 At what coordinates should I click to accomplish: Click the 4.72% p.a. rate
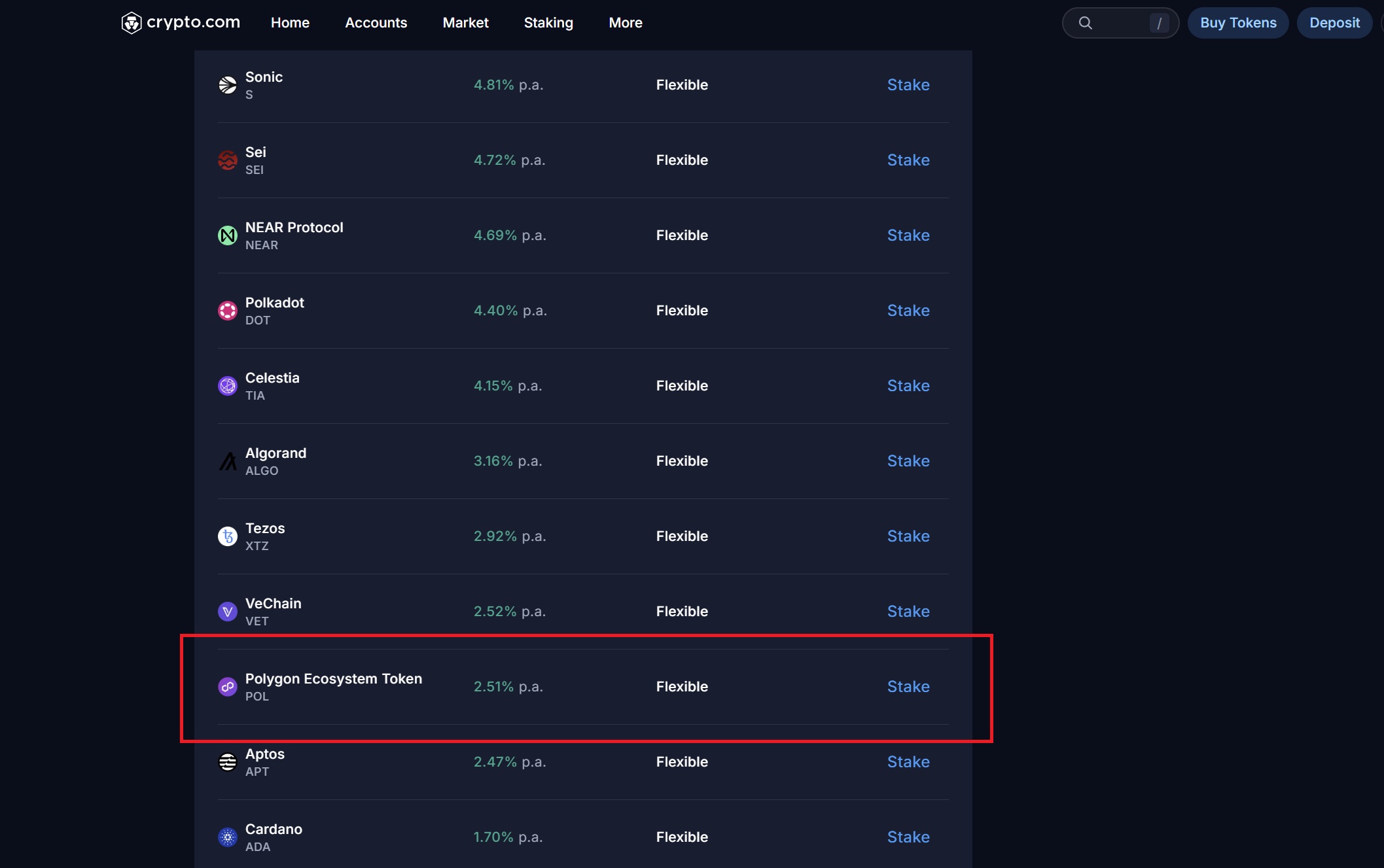click(510, 160)
